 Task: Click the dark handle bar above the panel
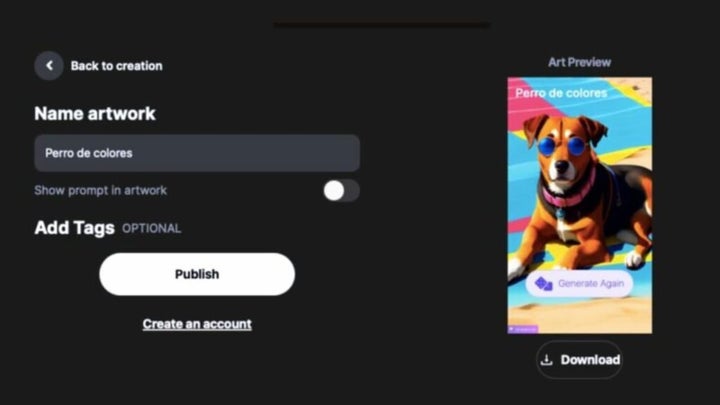coord(382,25)
